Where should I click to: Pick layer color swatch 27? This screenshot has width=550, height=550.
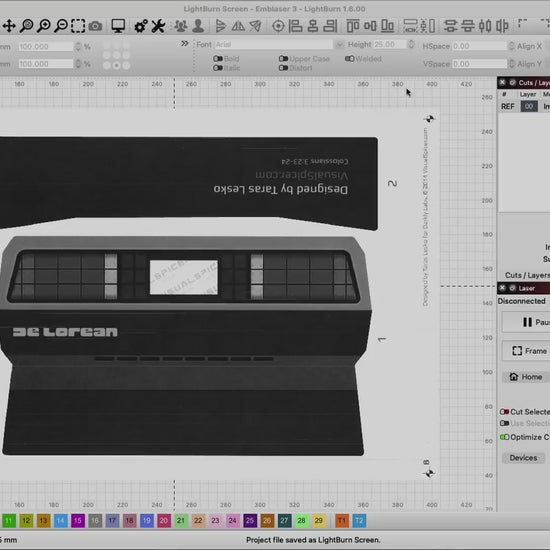[284, 521]
